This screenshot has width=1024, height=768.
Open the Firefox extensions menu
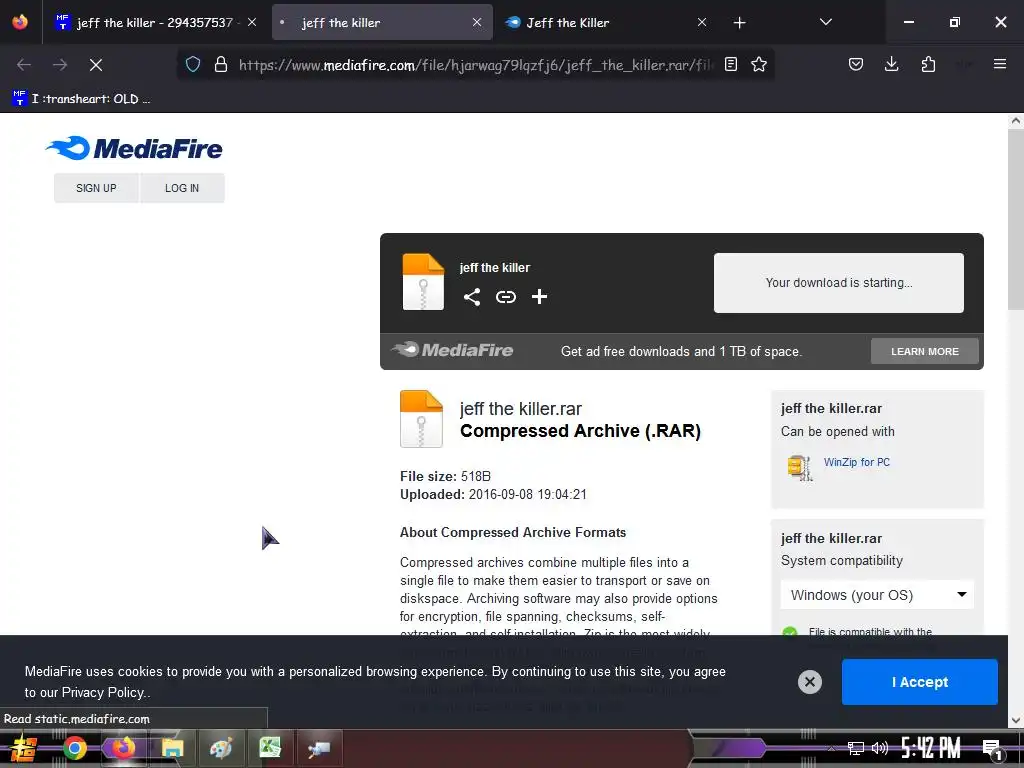point(928,65)
